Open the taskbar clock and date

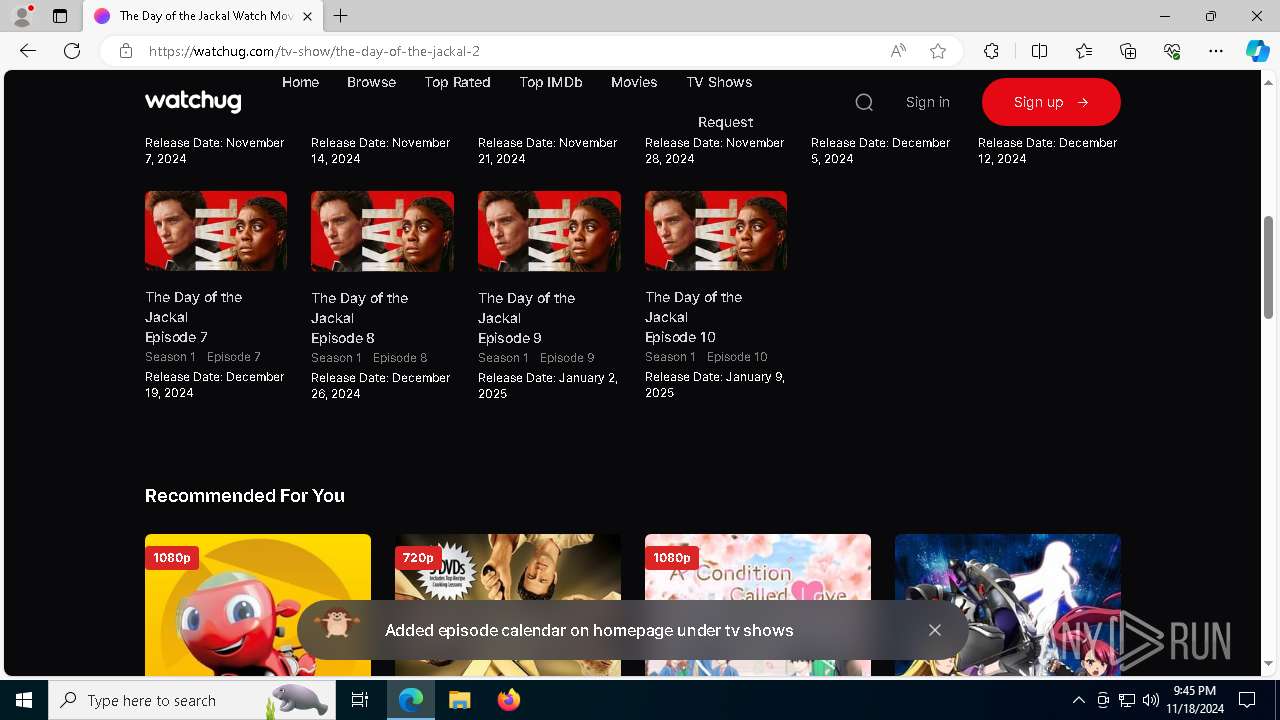[x=1194, y=700]
